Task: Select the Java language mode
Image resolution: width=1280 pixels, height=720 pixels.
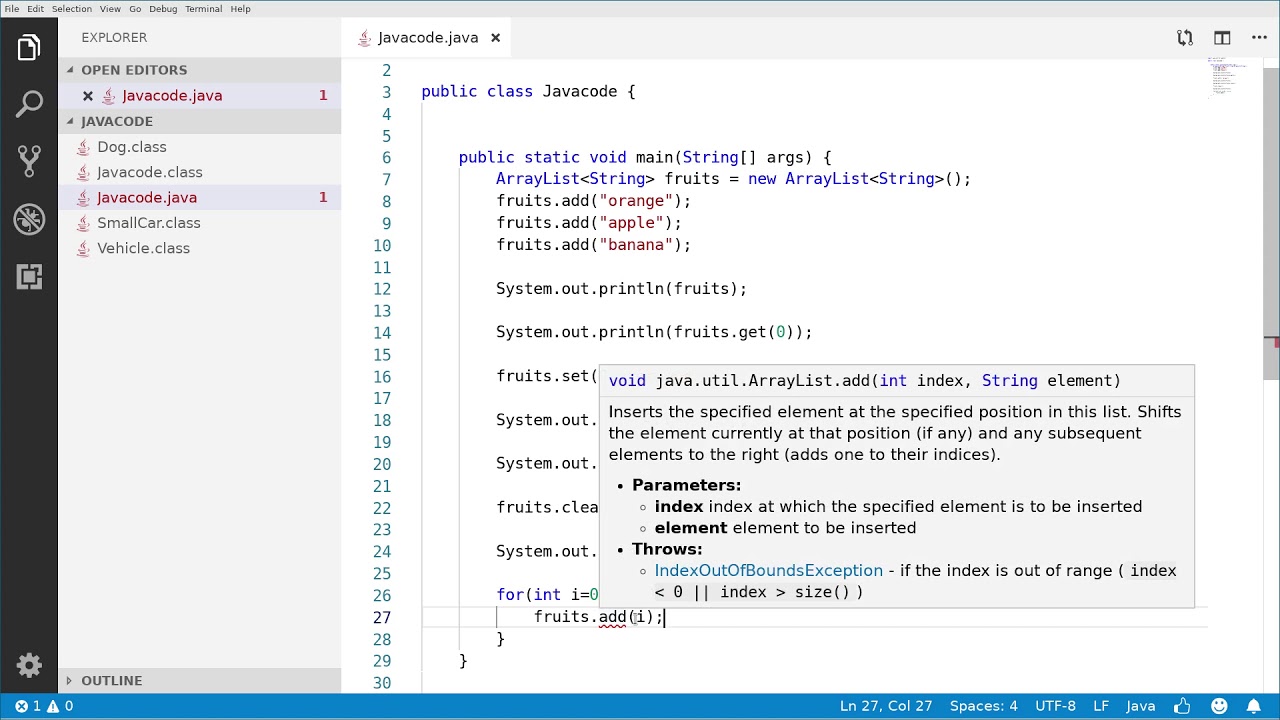Action: tap(1141, 706)
